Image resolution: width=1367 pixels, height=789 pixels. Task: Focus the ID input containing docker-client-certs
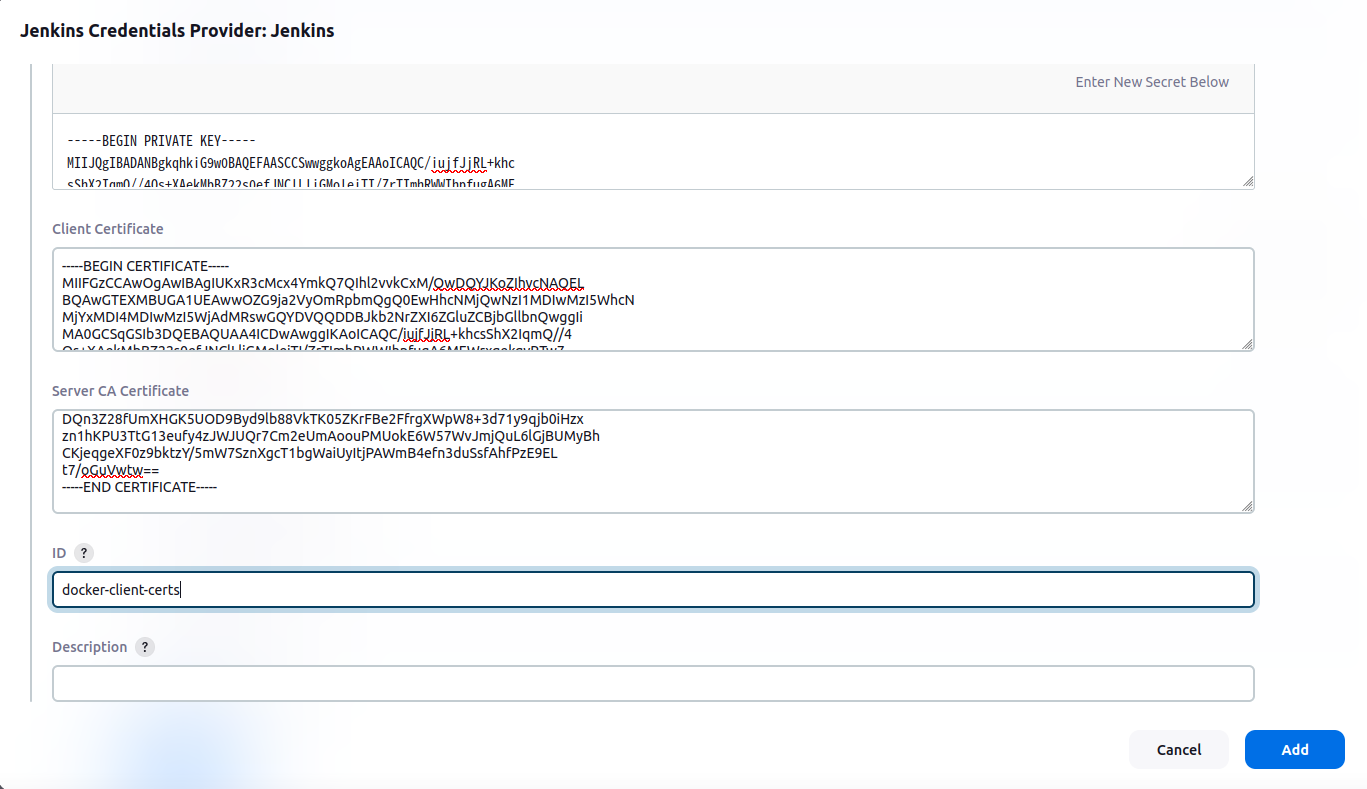[x=653, y=590]
